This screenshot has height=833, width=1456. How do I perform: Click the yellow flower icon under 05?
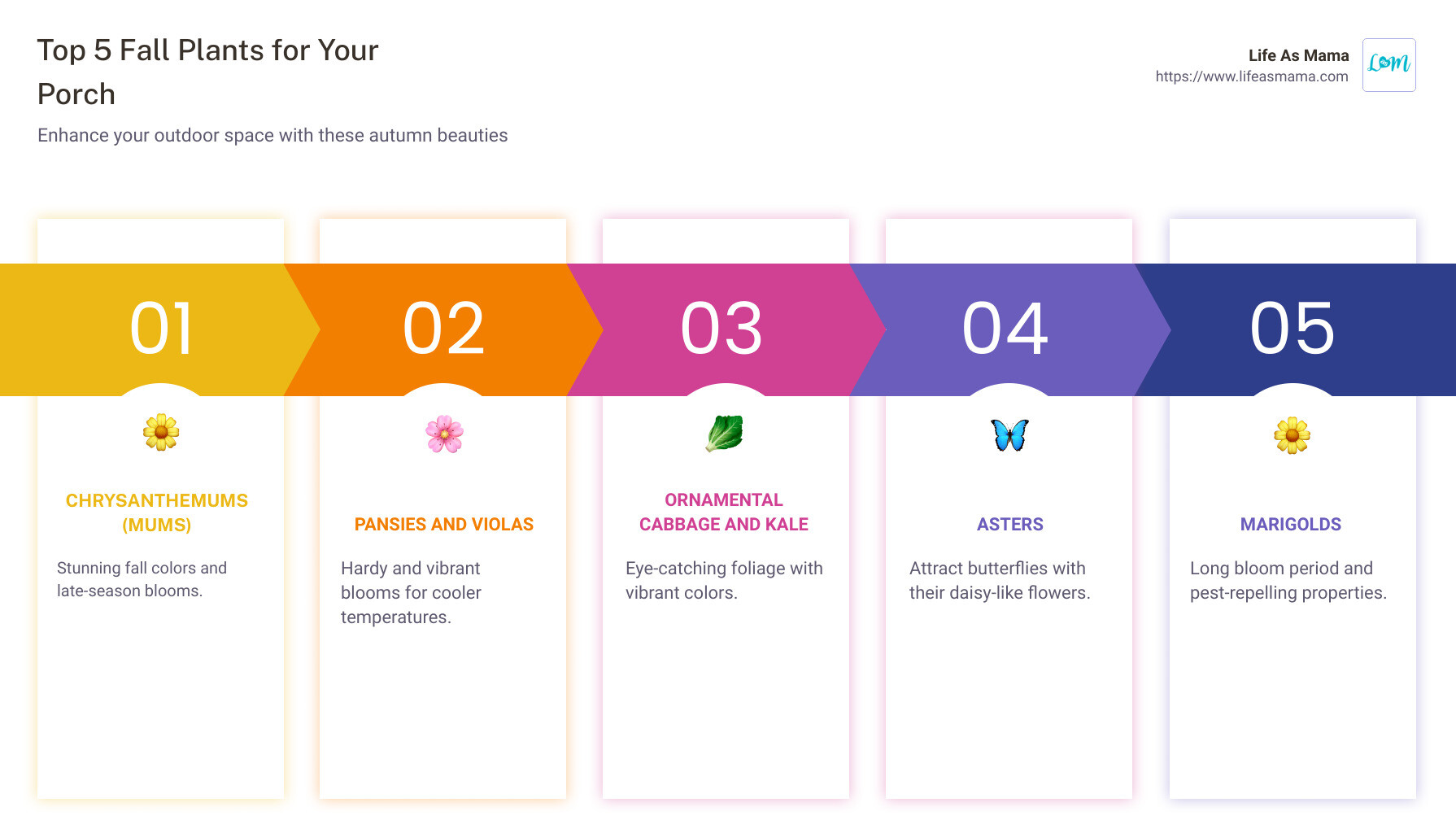[1292, 435]
